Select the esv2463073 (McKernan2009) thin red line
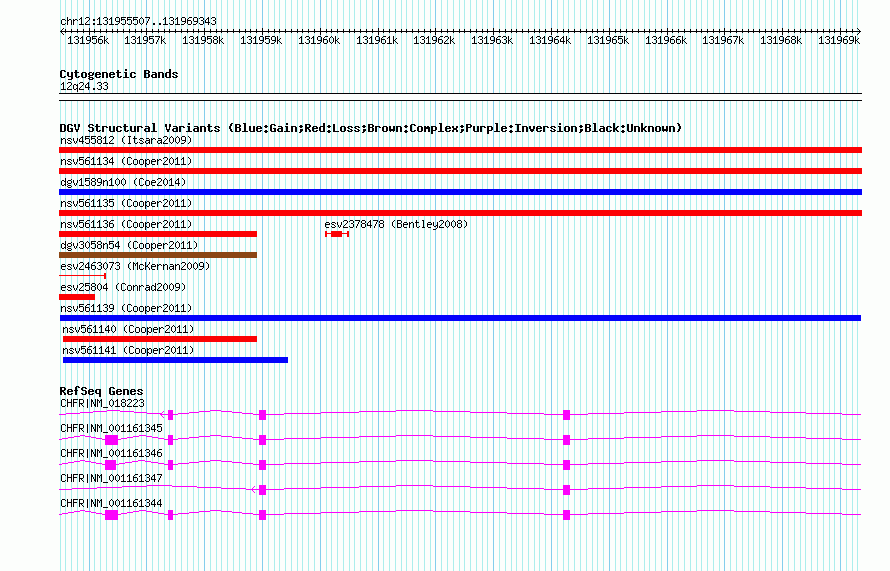The image size is (890, 571). coord(83,276)
